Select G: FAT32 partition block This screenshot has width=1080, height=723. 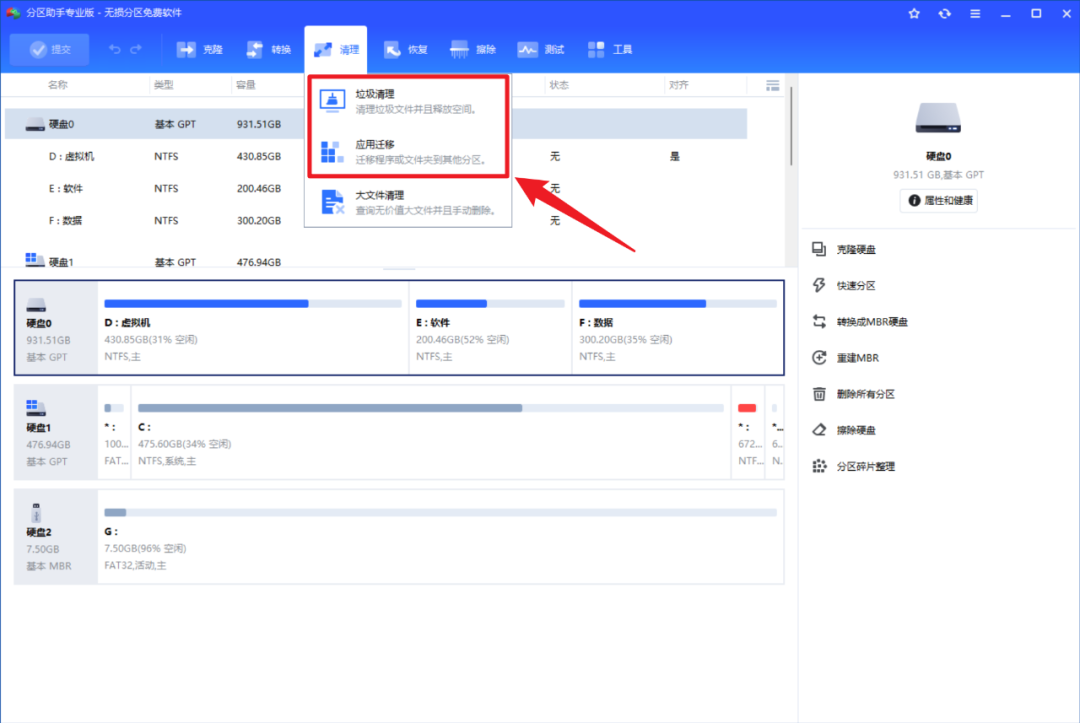point(441,537)
